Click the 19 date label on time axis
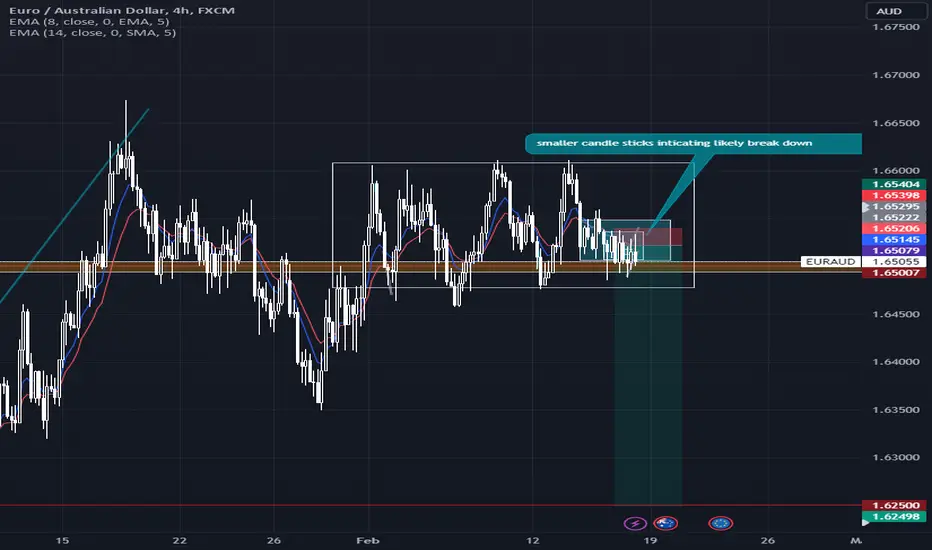 [x=650, y=540]
